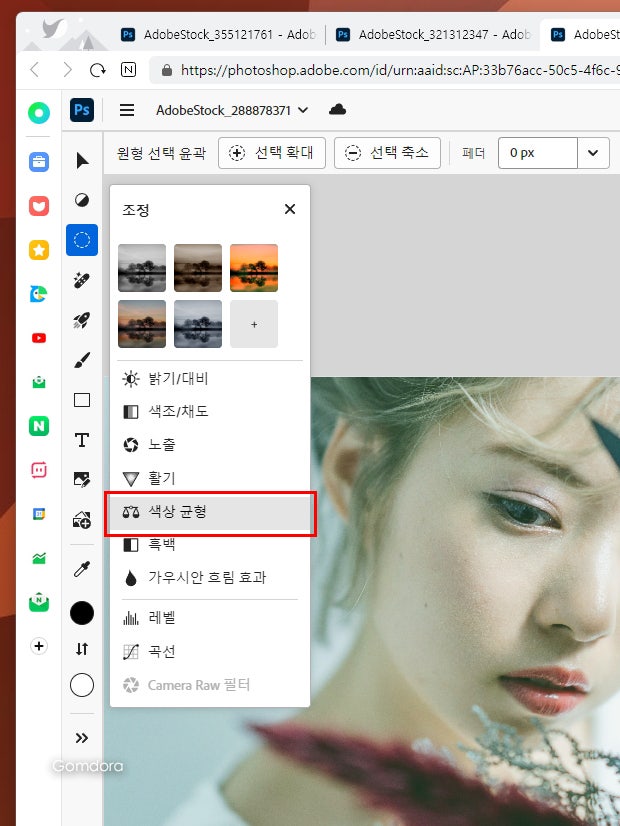Viewport: 620px width, 826px height.
Task: Switch to AdobeStock_355121761 browser tab
Action: point(219,35)
